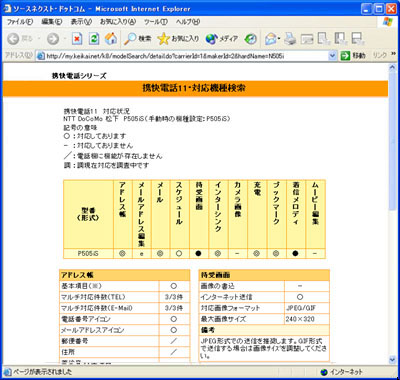Open the お気に入り(A) menu
This screenshot has height=380, width=400.
tap(118, 22)
